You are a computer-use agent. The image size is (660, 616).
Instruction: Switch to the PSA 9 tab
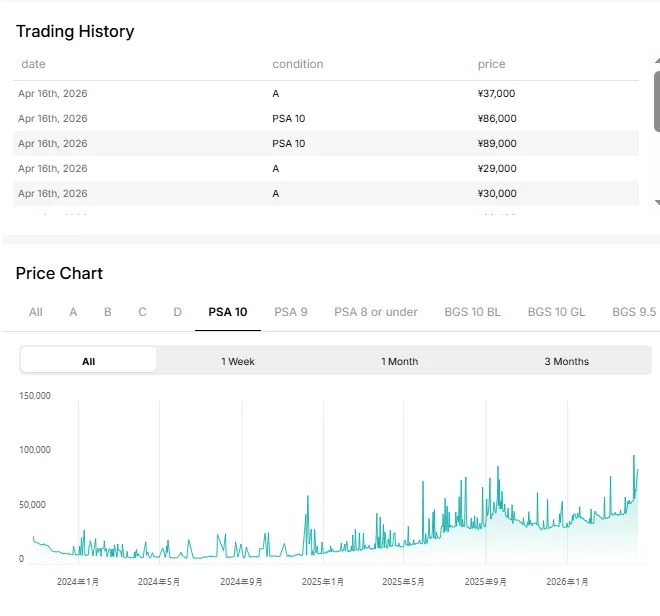pyautogui.click(x=291, y=312)
